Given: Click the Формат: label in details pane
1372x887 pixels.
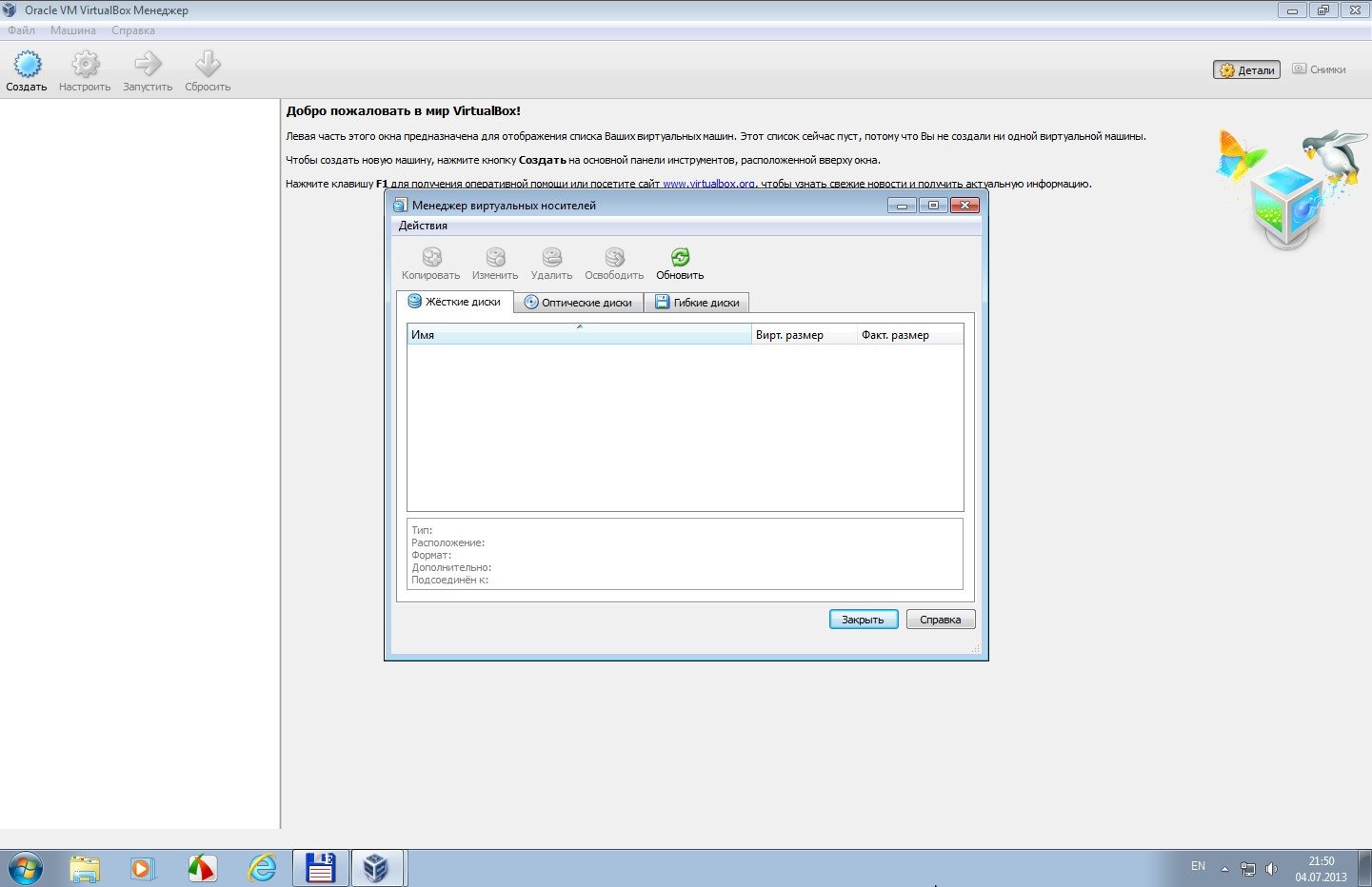Looking at the screenshot, I should click(x=431, y=555).
